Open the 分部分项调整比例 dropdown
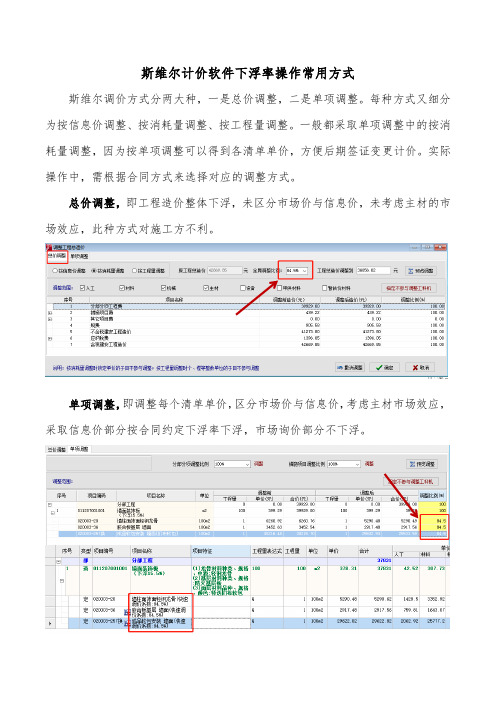The height and width of the screenshot is (702, 496). tap(232, 464)
